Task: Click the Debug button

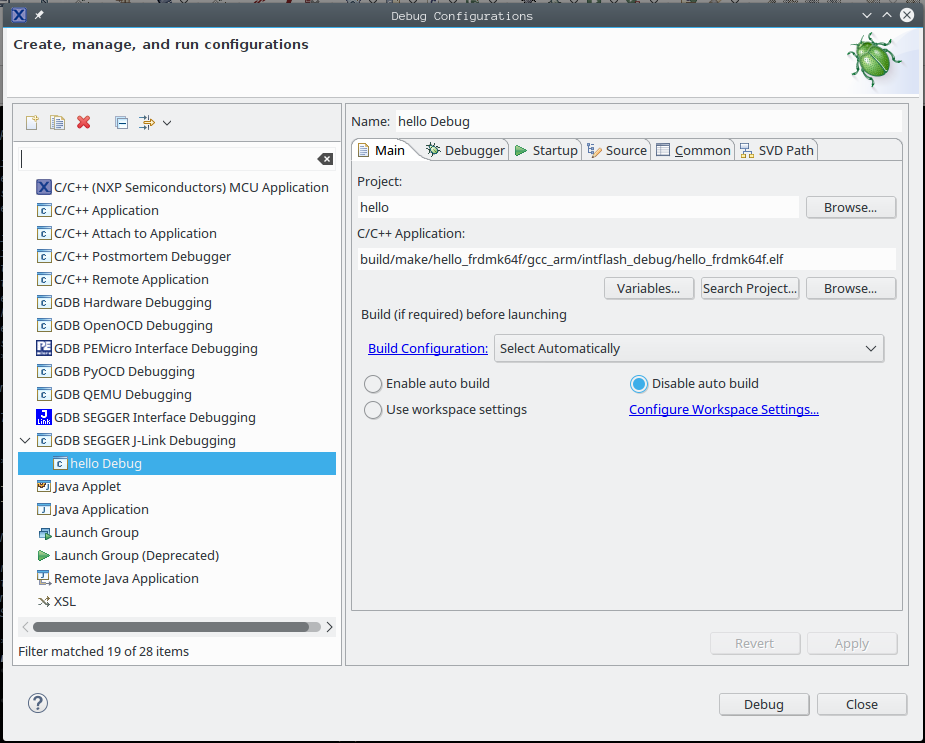Action: (x=763, y=704)
